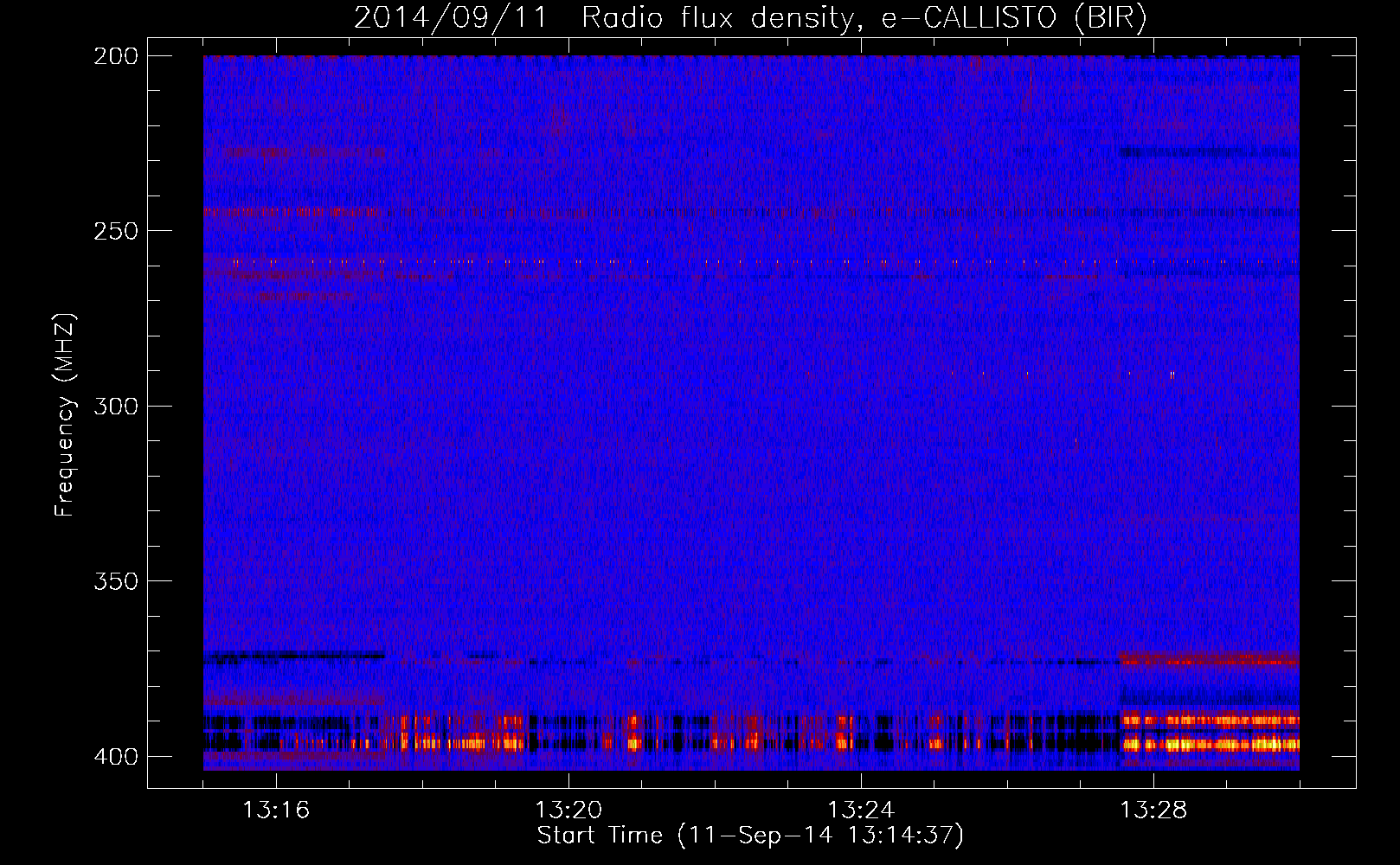Click the 13:28 time tick label
The image size is (1400, 865).
pos(1153,811)
